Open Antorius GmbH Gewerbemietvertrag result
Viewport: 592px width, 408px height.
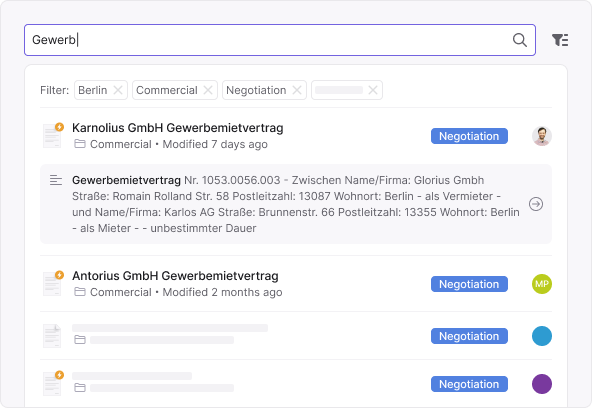175,276
